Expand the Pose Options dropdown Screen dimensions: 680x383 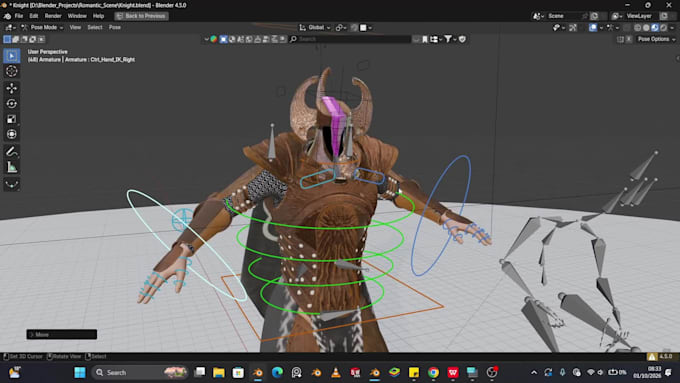(x=656, y=39)
